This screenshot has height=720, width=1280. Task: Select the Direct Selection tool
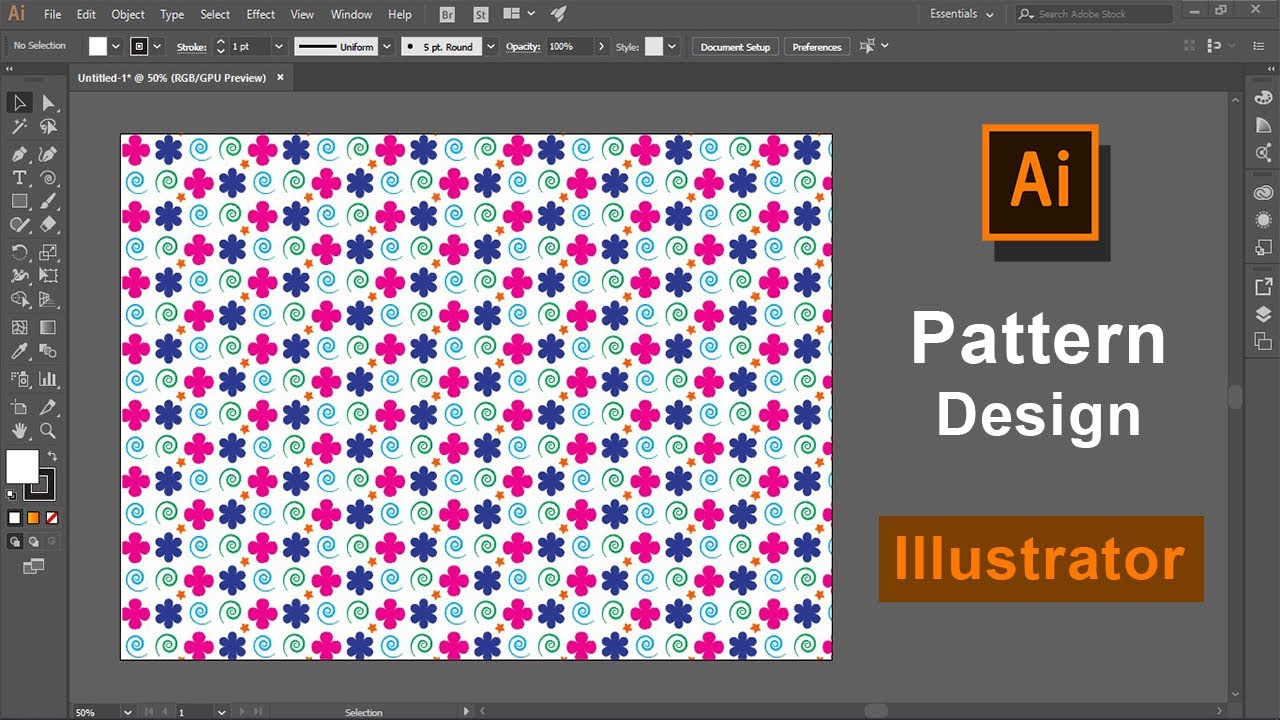48,103
